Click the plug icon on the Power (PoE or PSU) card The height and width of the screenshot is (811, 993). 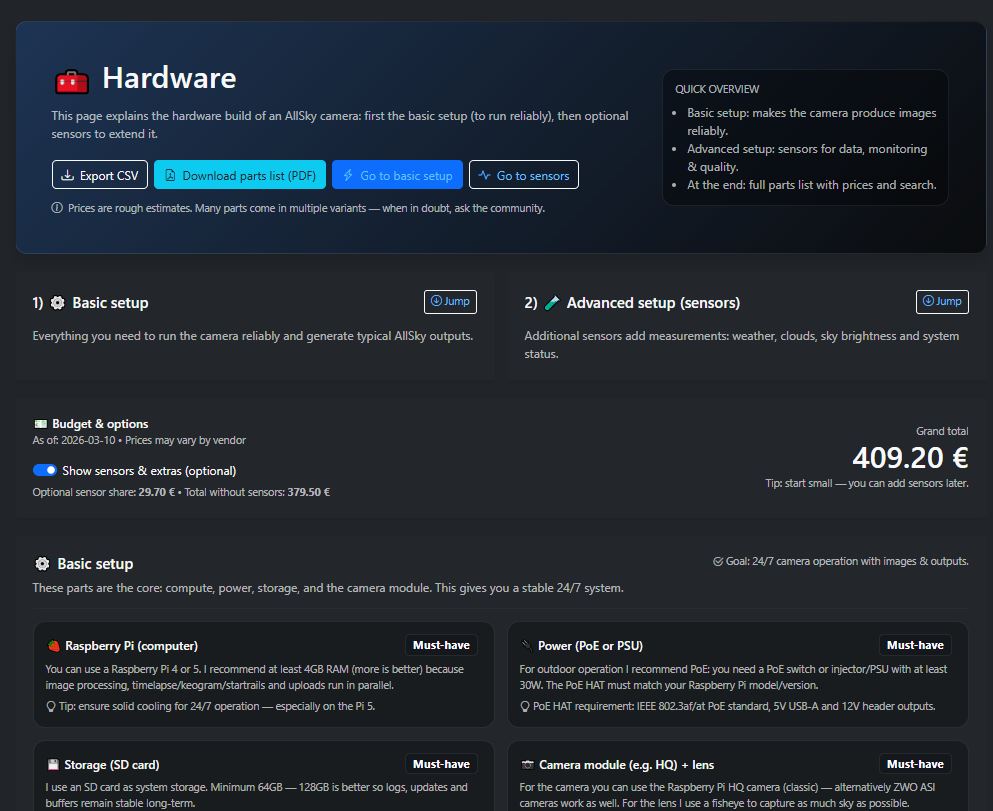527,645
